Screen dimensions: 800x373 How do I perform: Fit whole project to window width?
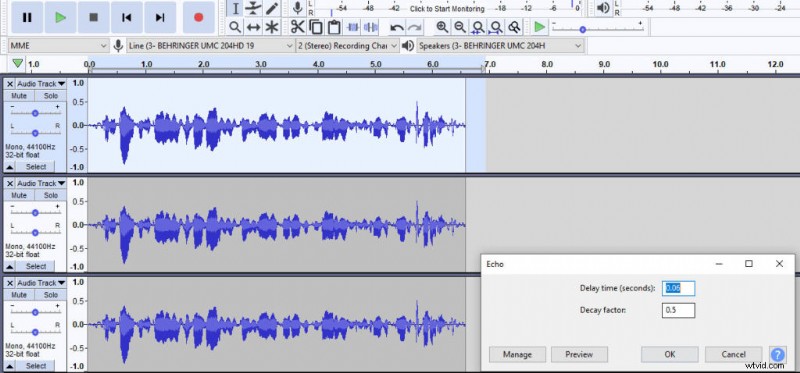click(x=495, y=27)
